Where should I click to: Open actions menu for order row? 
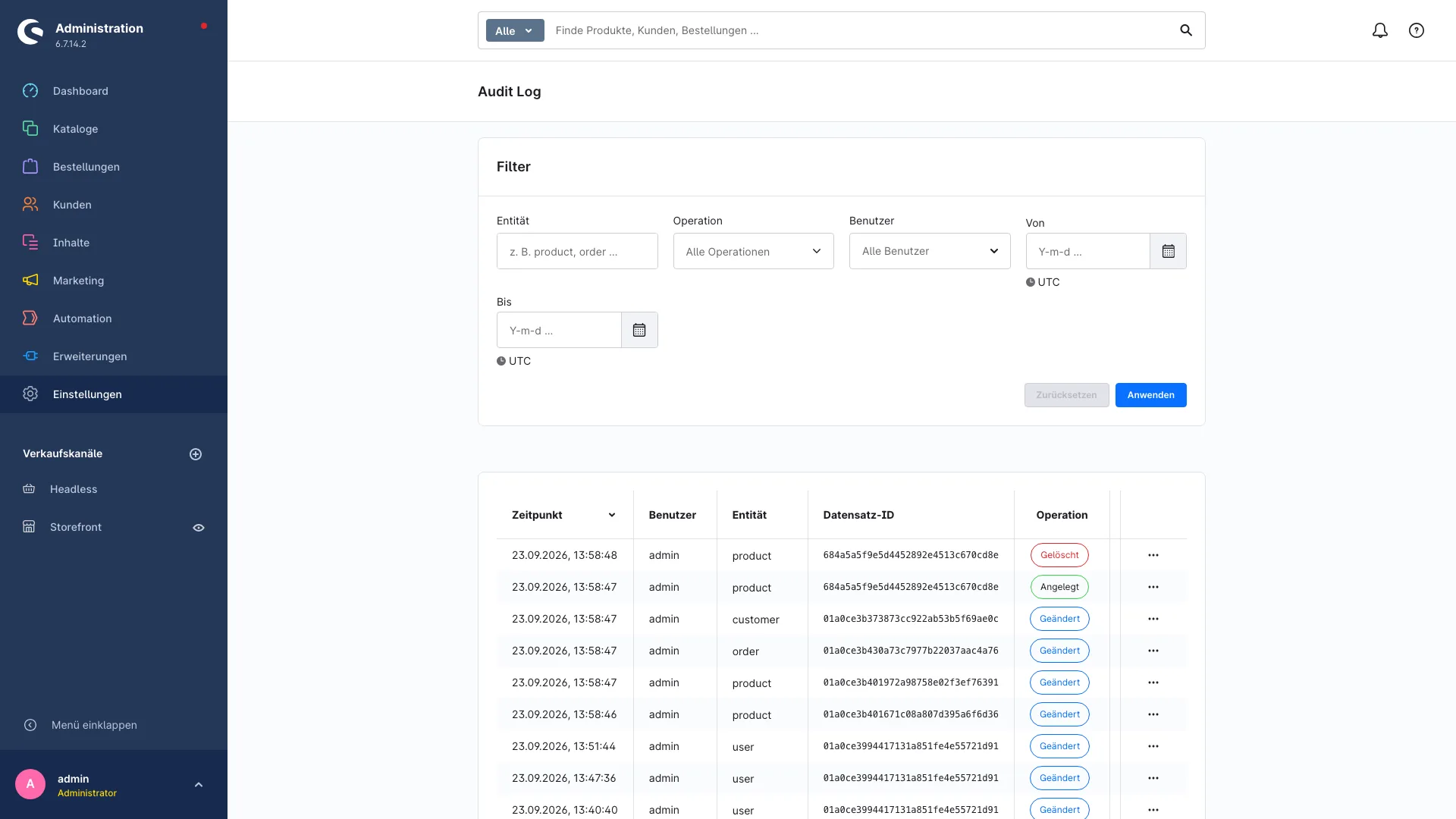[1153, 651]
